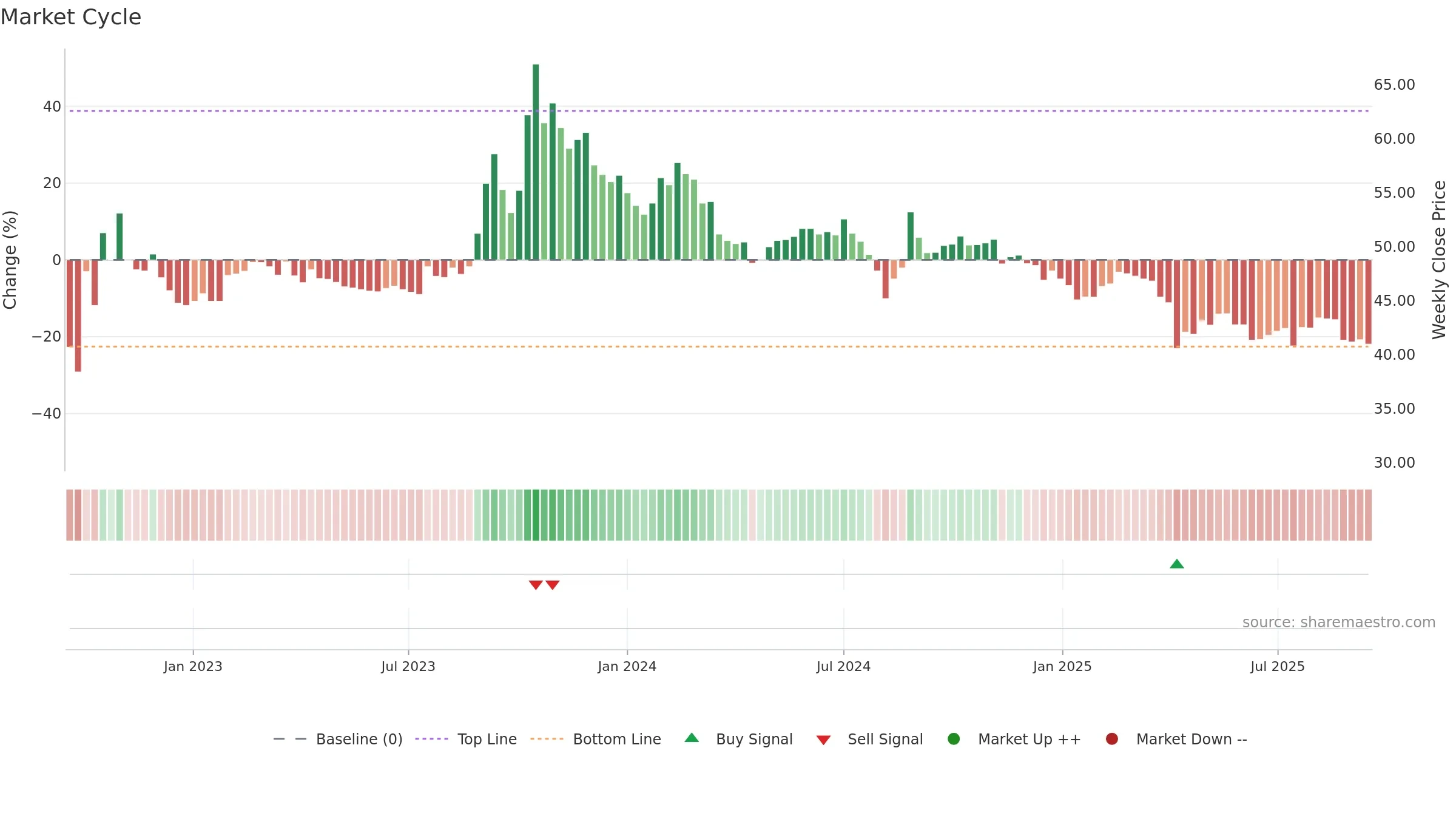Click the Weekly Close Price axis title
Viewport: 1456px width, 819px height.
(x=1439, y=260)
